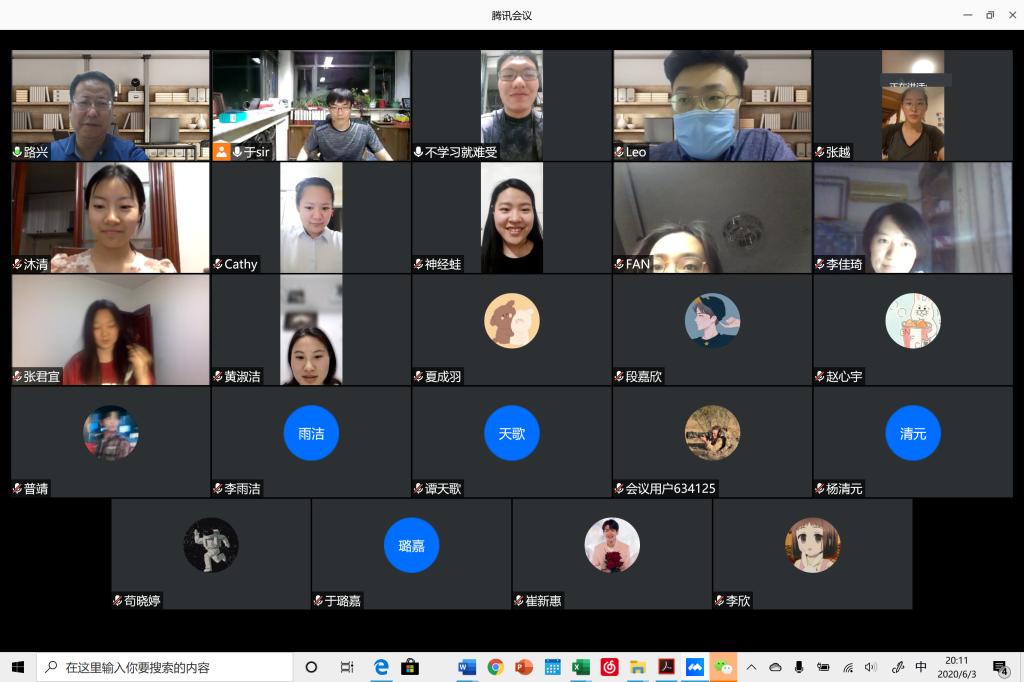Click the Windows taskbar search box
This screenshot has width=1024, height=682.
point(165,667)
